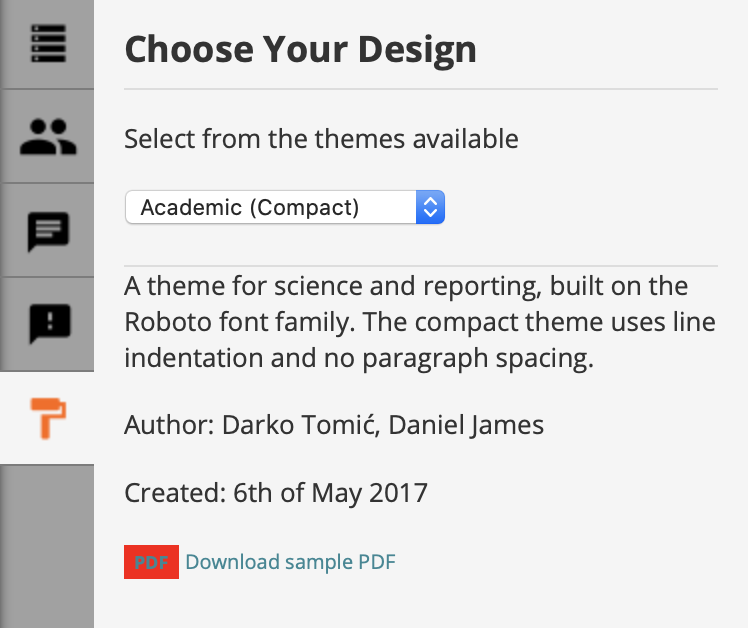Click the theme description paragraph
Image resolution: width=748 pixels, height=628 pixels.
point(420,322)
